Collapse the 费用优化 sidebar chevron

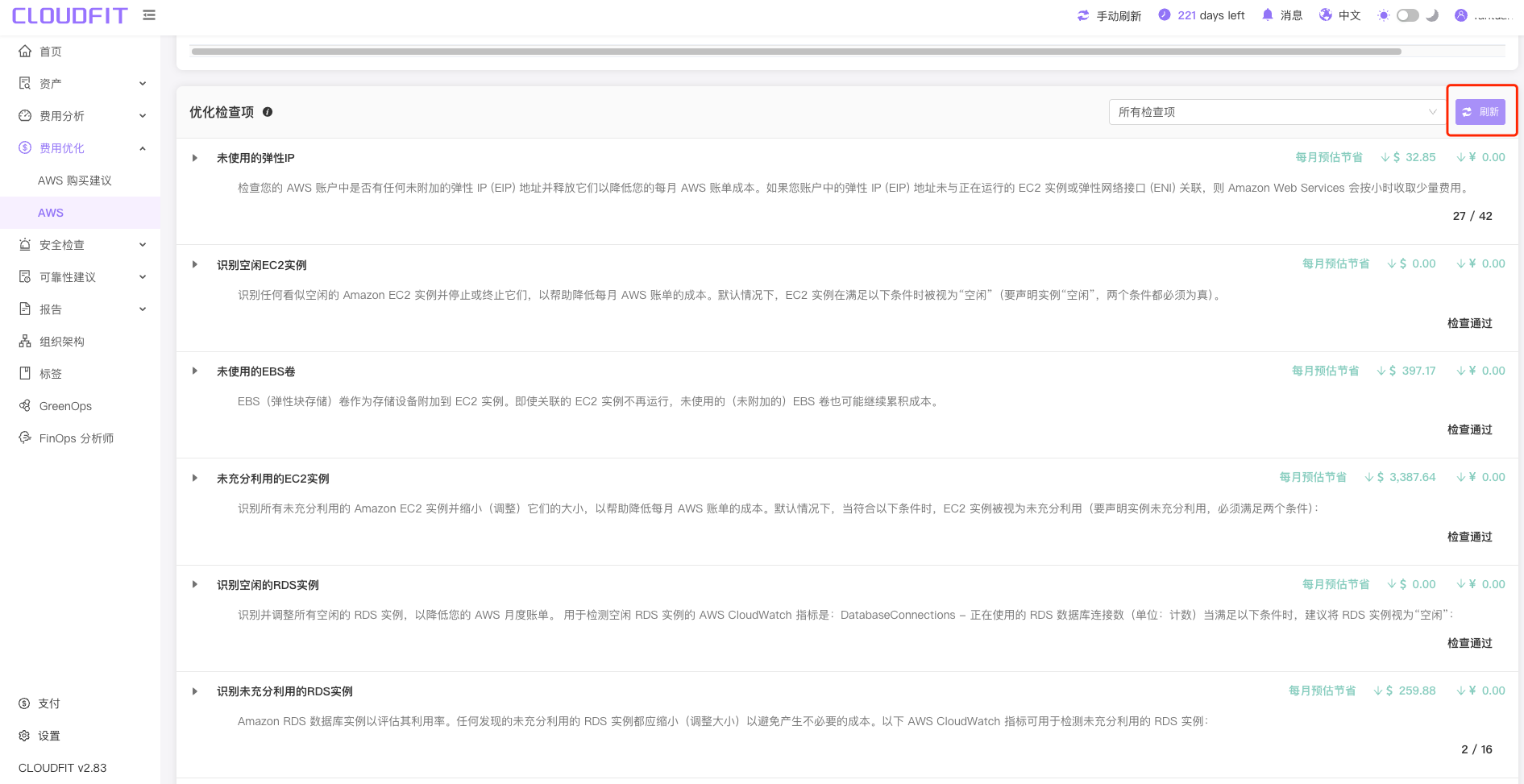(x=143, y=148)
